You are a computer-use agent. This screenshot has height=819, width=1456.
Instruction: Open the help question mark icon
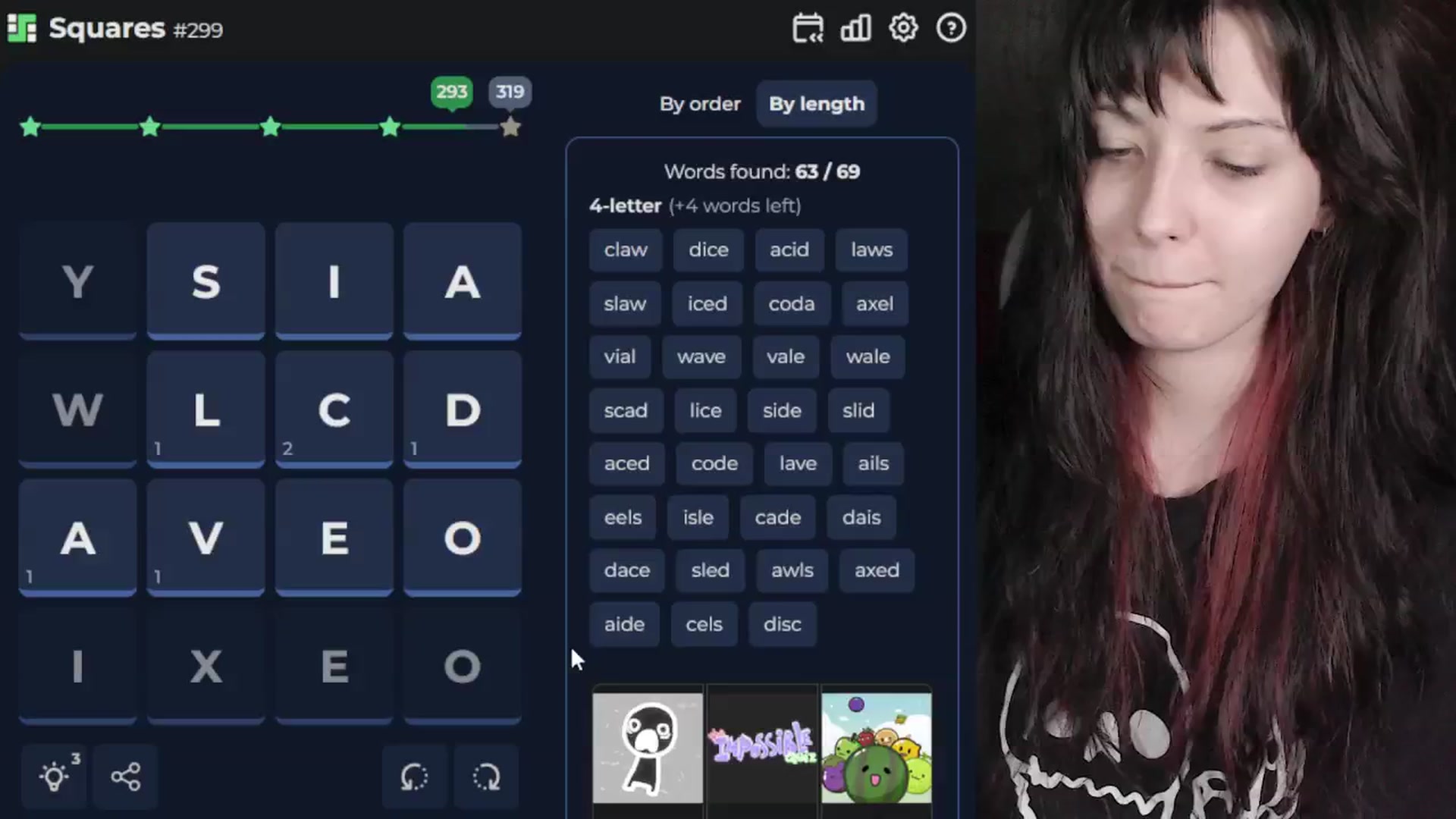[x=951, y=29]
